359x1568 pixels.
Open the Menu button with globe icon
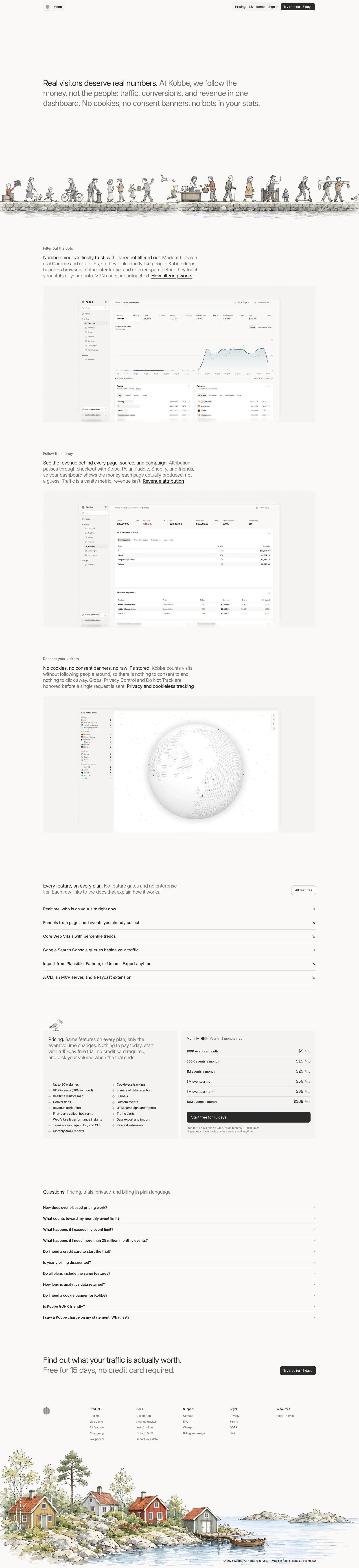pyautogui.click(x=54, y=7)
